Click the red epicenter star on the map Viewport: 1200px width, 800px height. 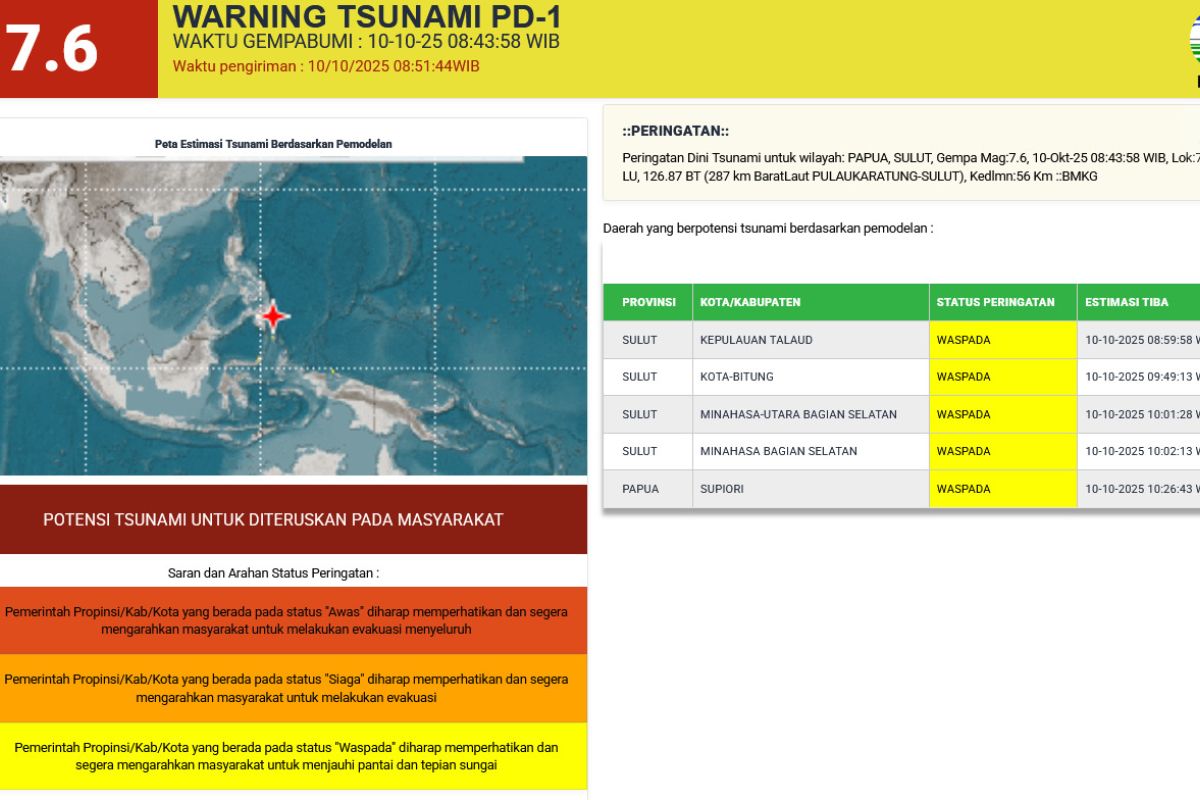pyautogui.click(x=273, y=316)
